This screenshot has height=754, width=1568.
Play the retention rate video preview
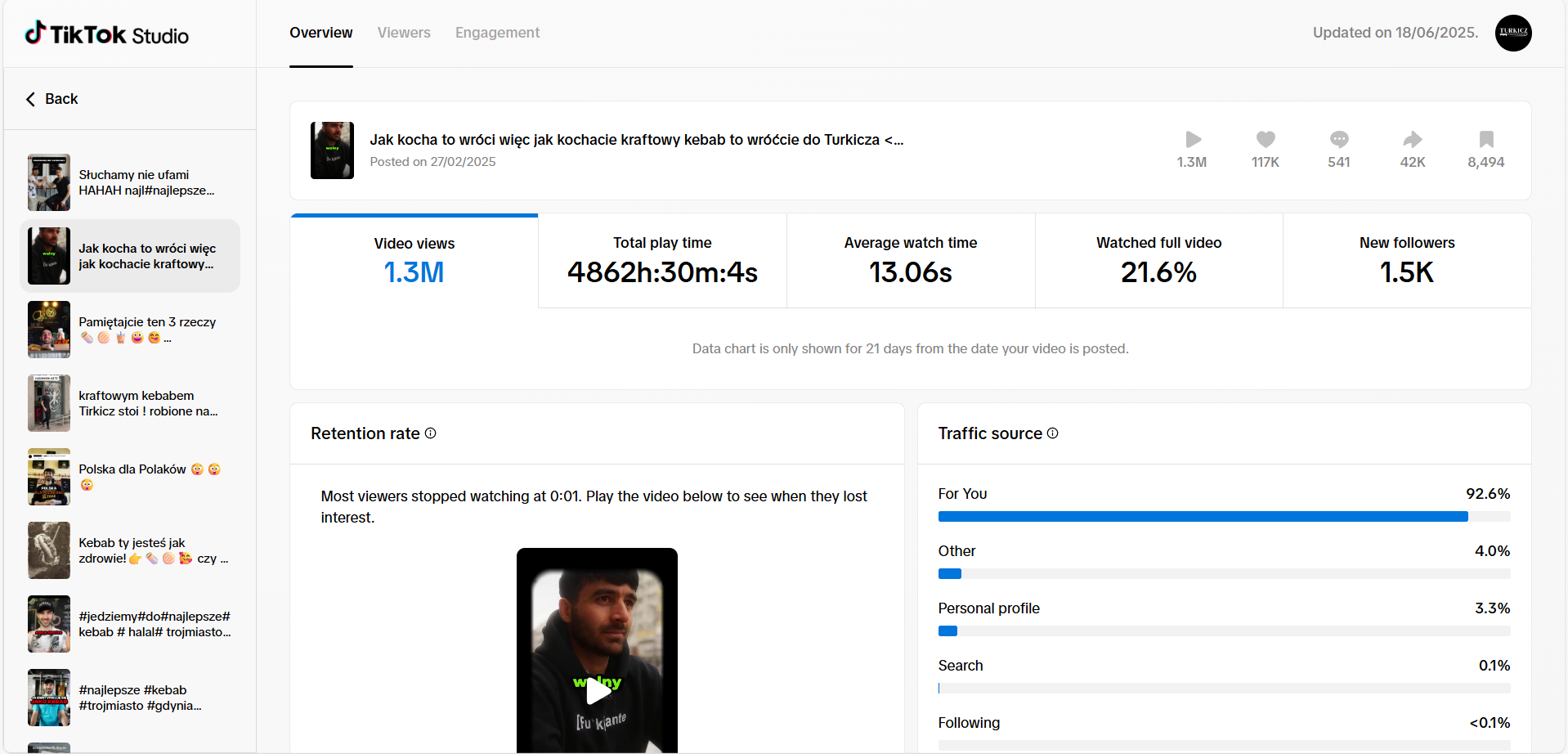click(598, 691)
